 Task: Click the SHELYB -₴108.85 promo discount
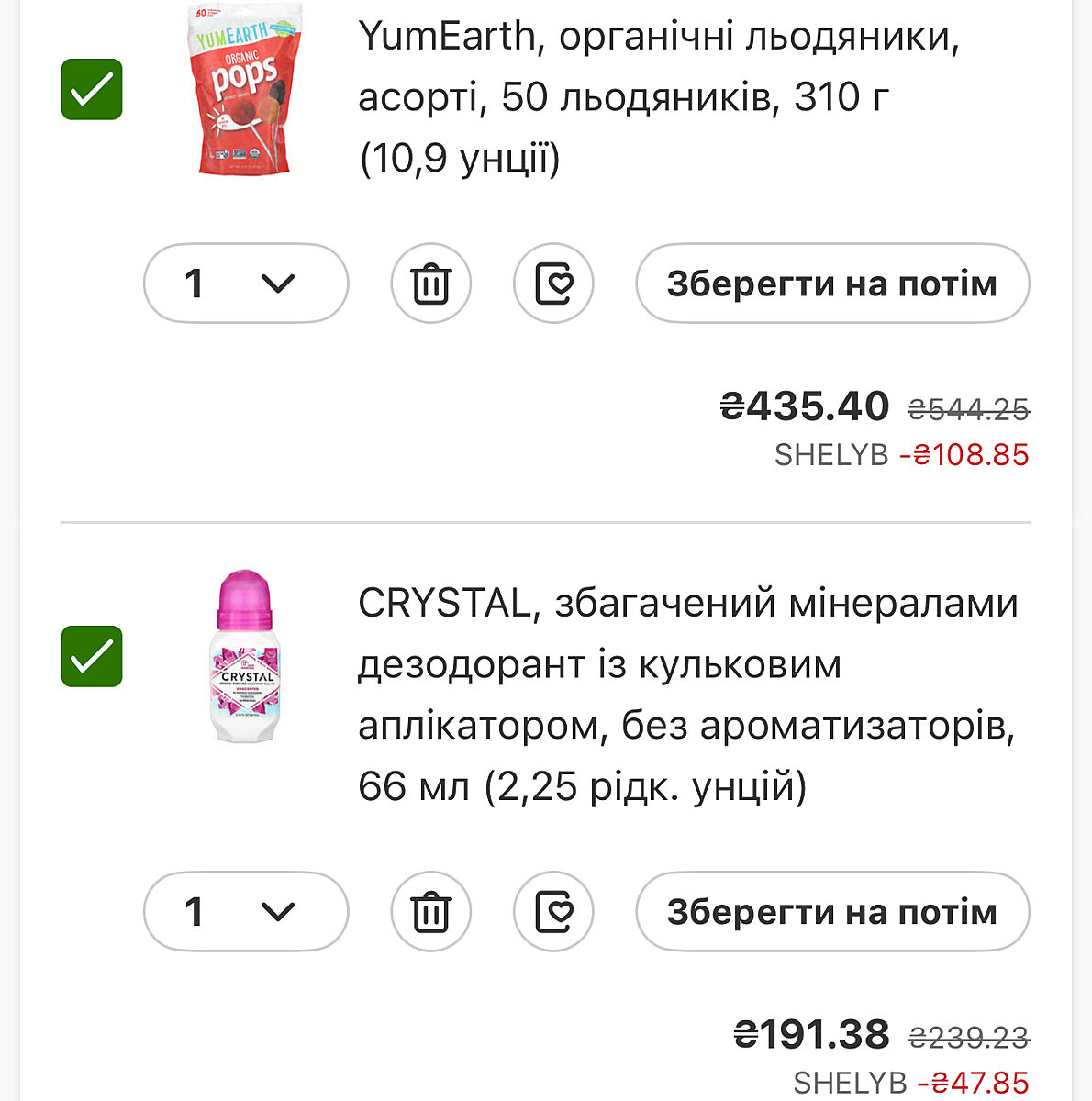point(901,455)
